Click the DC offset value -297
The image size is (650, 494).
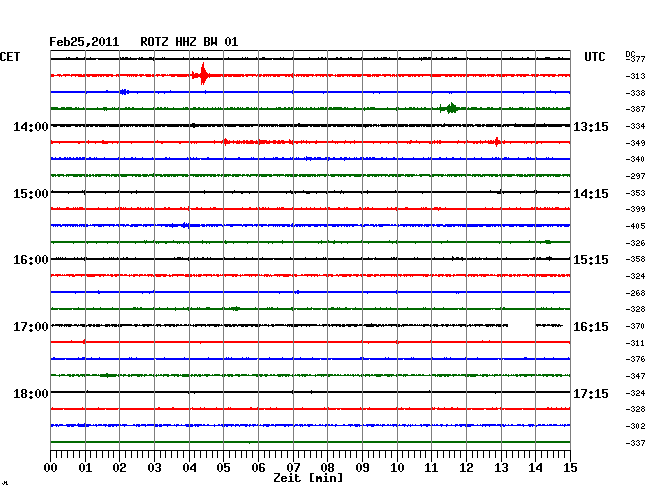pyautogui.click(x=635, y=176)
